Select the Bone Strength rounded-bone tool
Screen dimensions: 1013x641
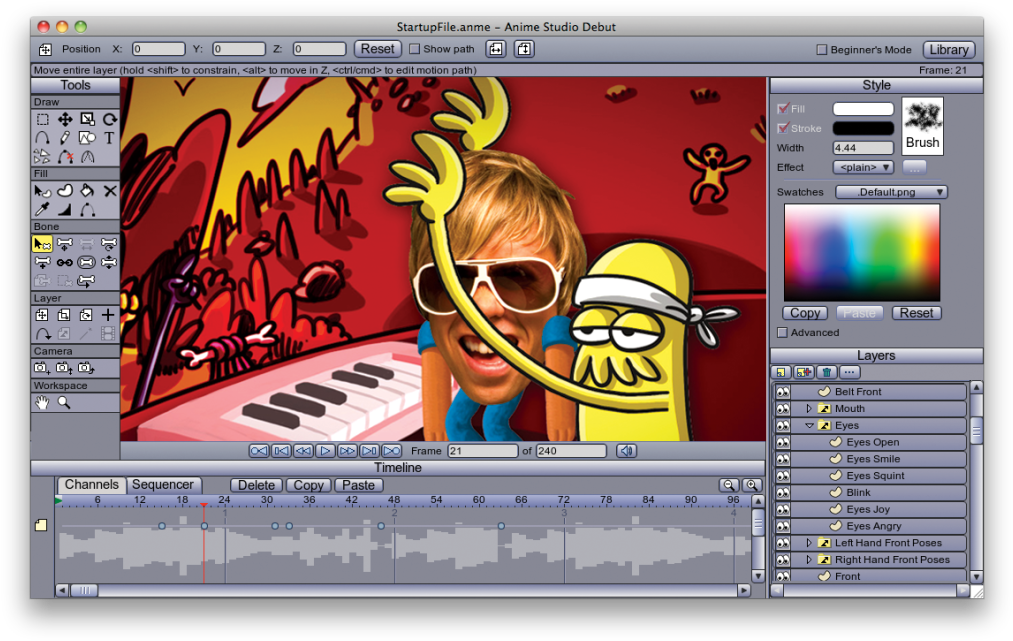[87, 262]
